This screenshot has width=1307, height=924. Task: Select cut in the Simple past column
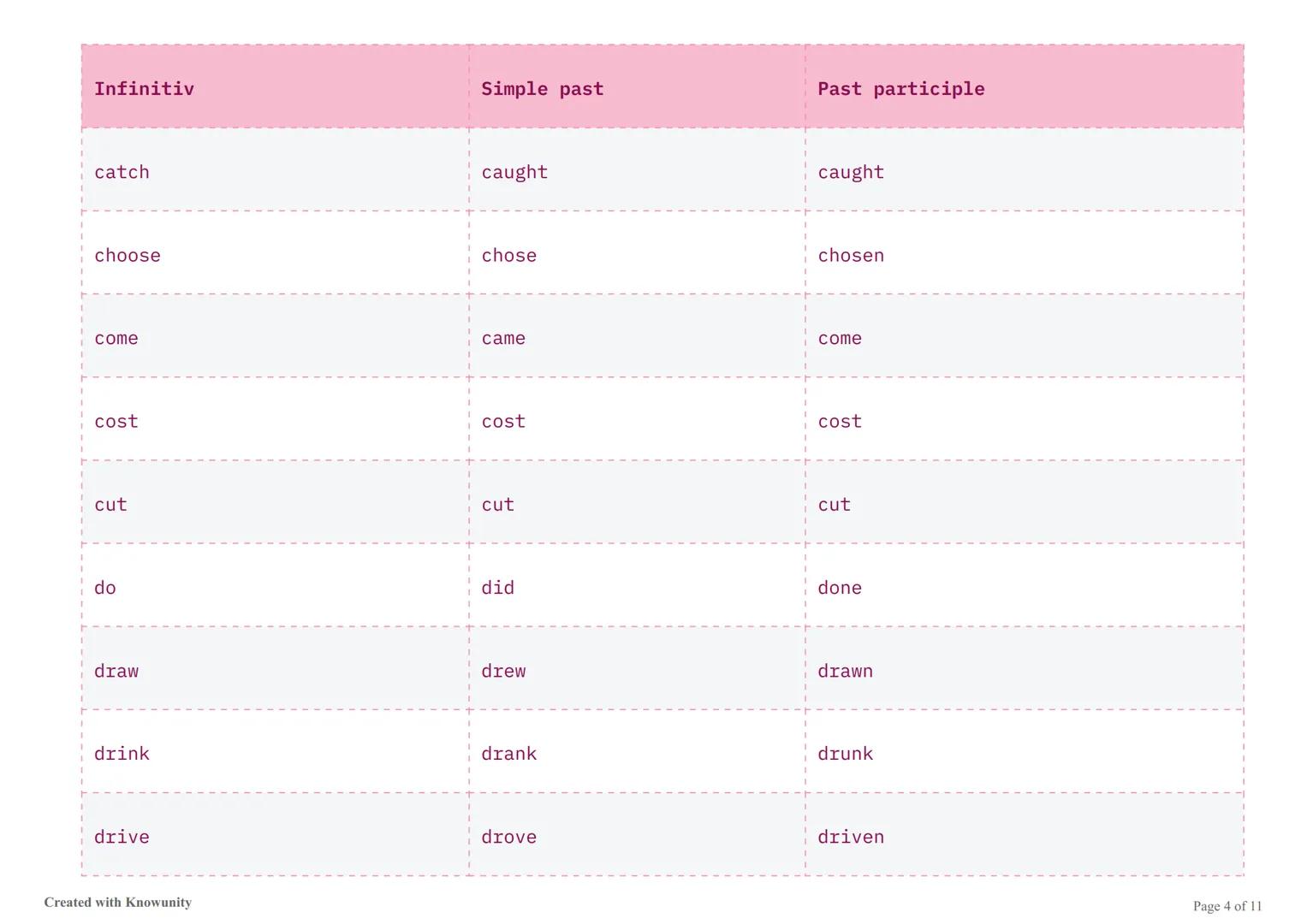pyautogui.click(x=497, y=504)
